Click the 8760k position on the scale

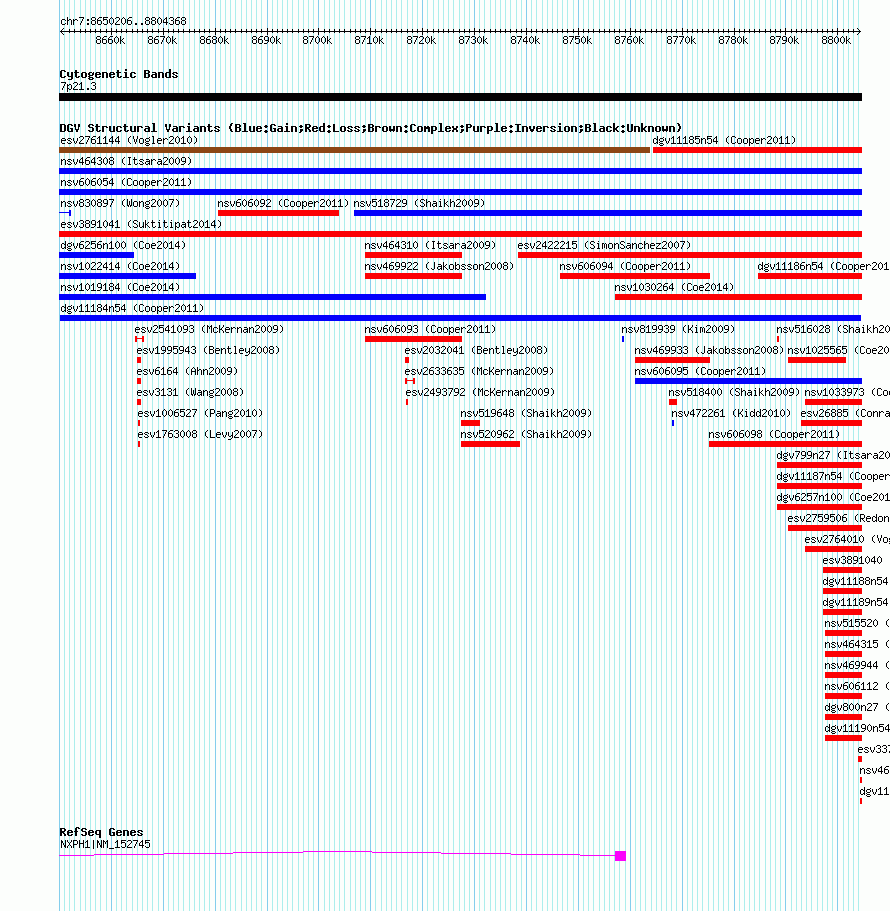[629, 40]
